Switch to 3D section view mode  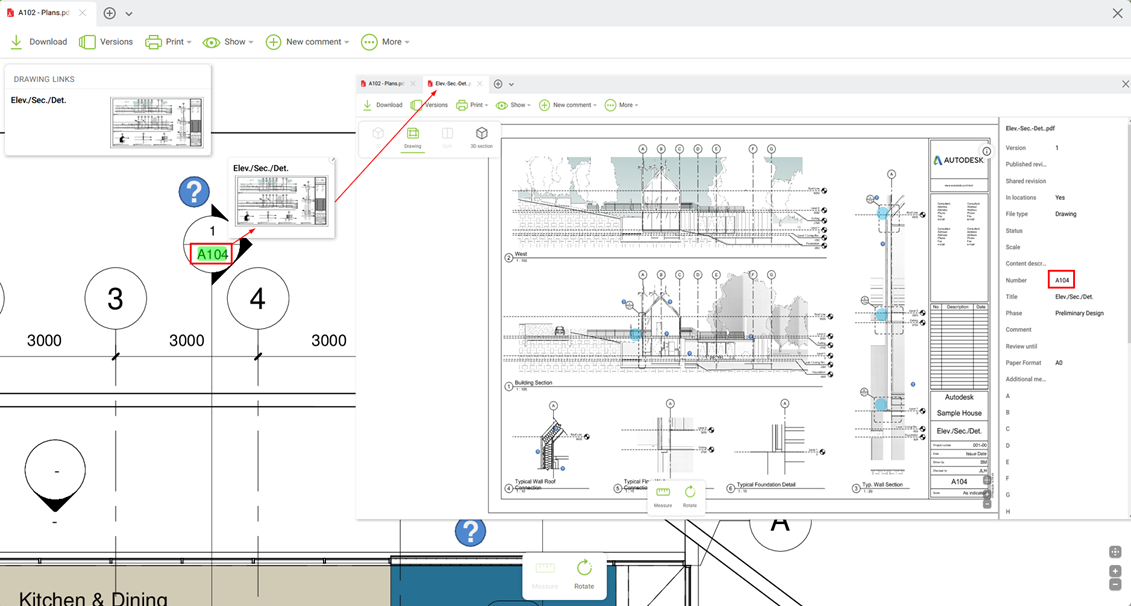coord(481,137)
